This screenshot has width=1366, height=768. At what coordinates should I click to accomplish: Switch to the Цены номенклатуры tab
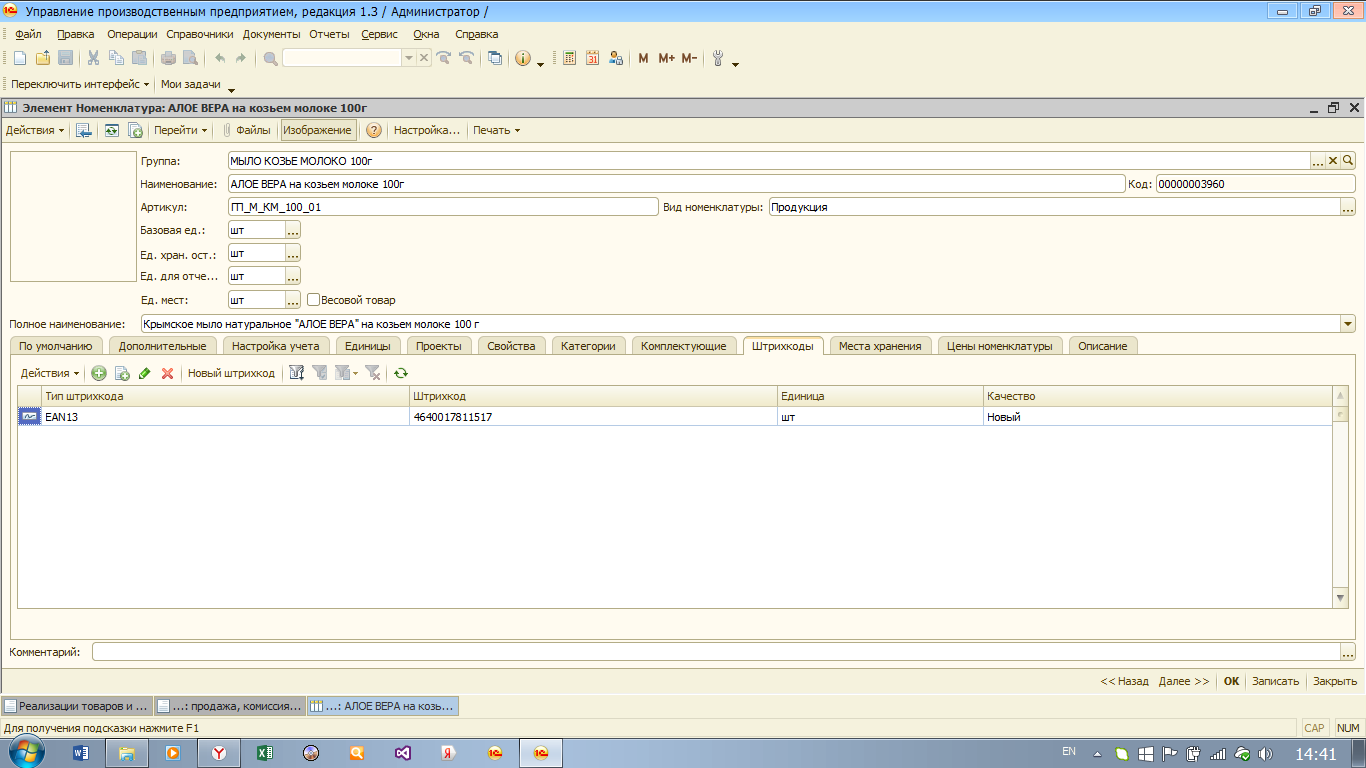click(1000, 346)
